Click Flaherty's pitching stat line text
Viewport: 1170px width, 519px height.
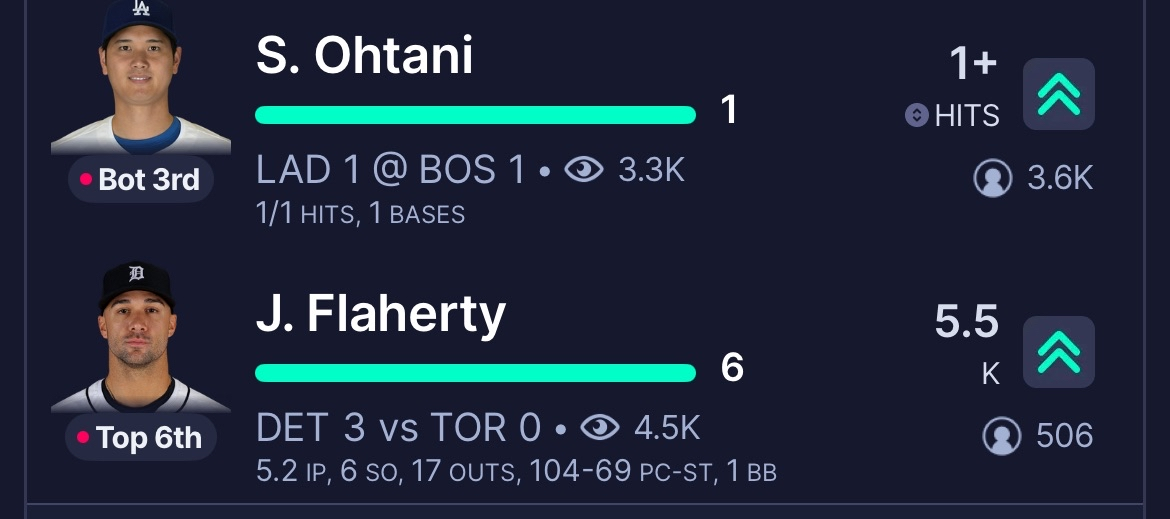point(516,472)
